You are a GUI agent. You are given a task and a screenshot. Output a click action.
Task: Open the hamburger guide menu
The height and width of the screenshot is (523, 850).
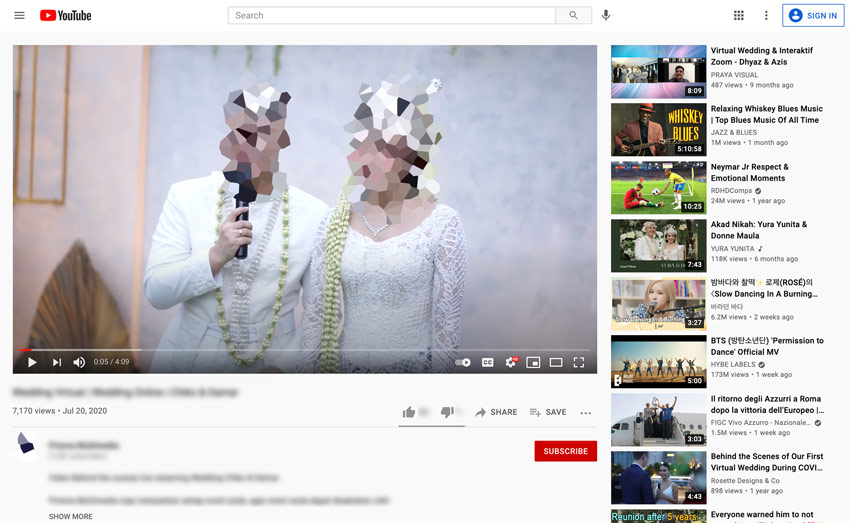tap(20, 15)
